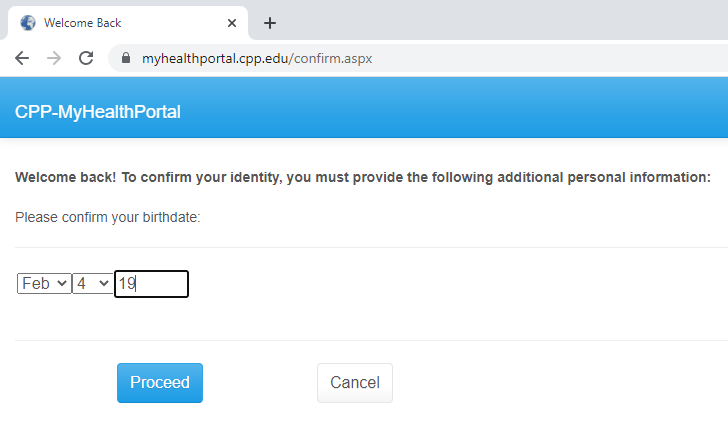The width and height of the screenshot is (728, 433).
Task: Open the Feb month dropdown
Action: click(44, 284)
